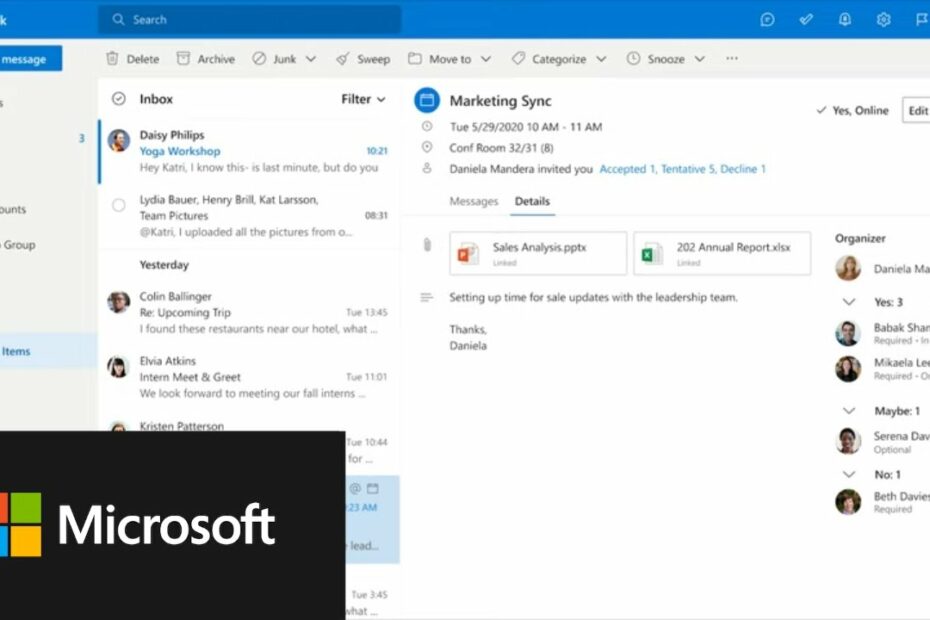This screenshot has width=930, height=620.
Task: Click the PowerPoint file icon
Action: coord(468,254)
